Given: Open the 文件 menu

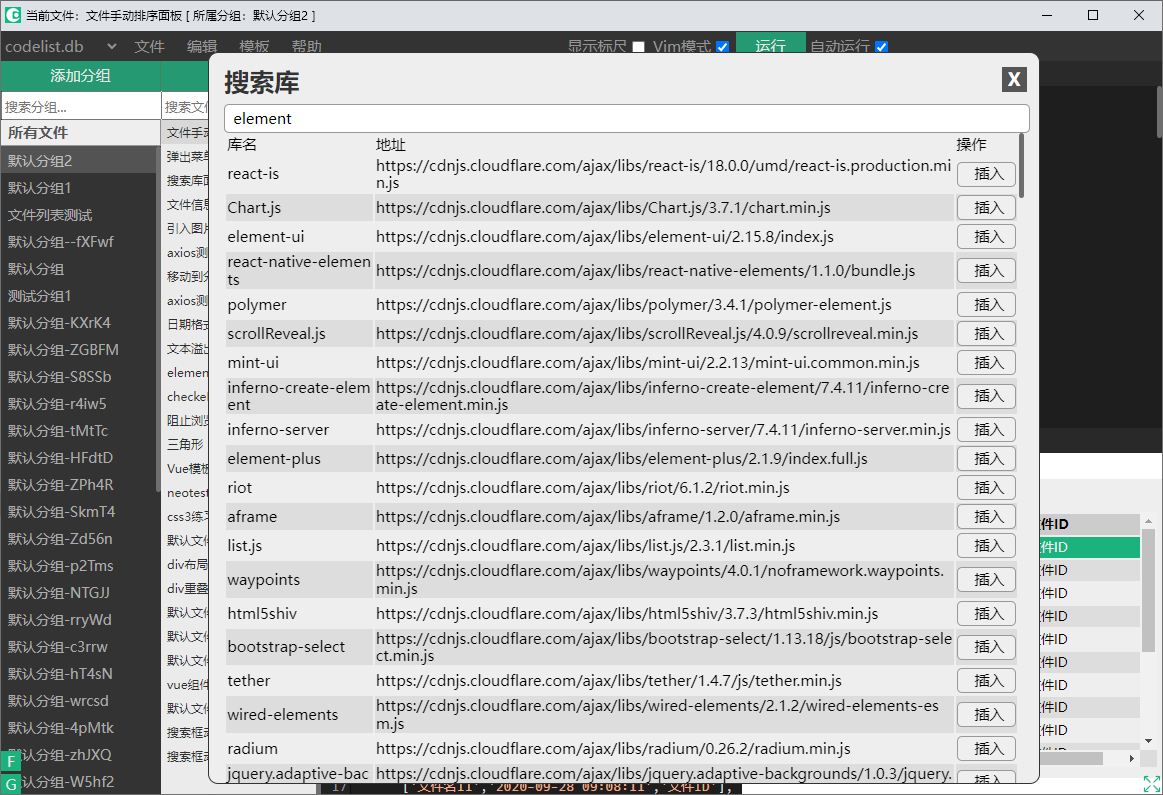Looking at the screenshot, I should [x=149, y=46].
